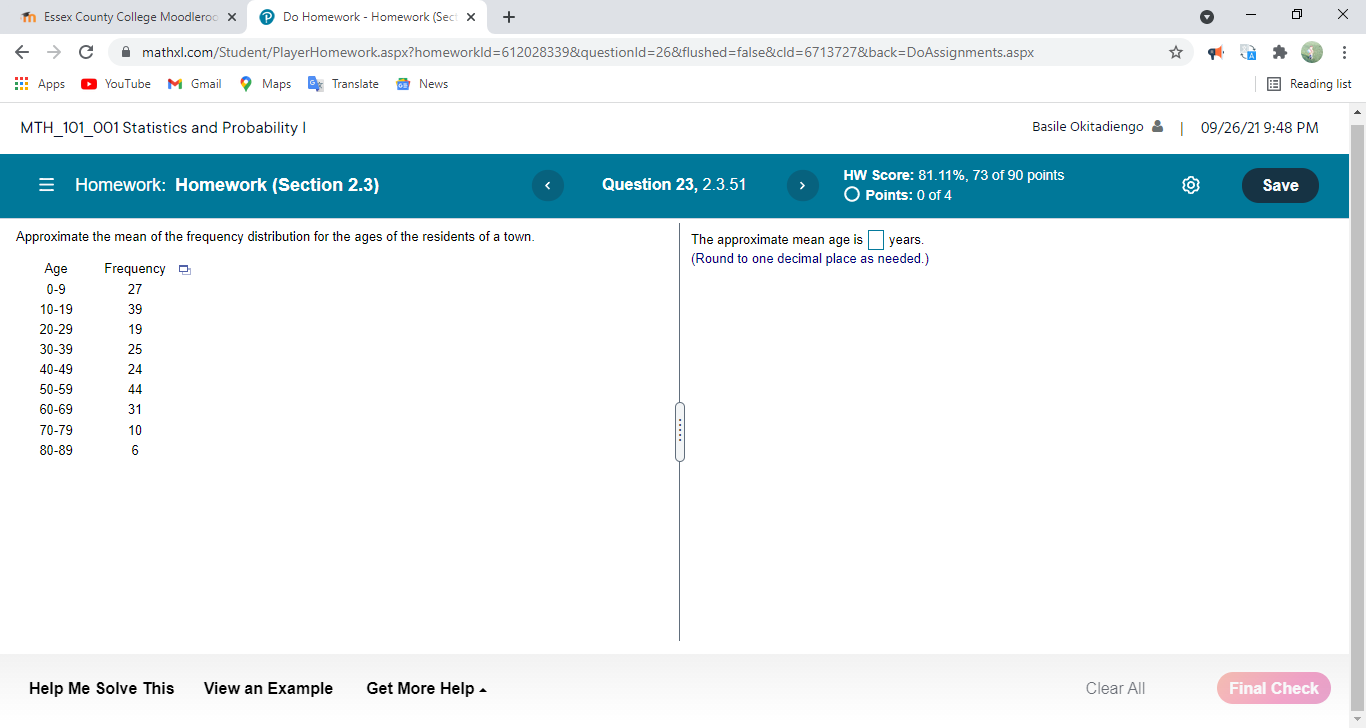The width and height of the screenshot is (1366, 728).
Task: Open the Reading list
Action: click(x=1309, y=84)
